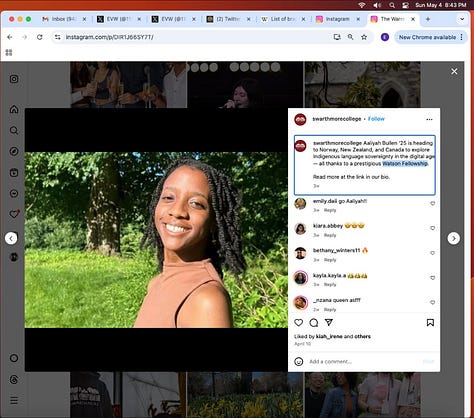The image size is (474, 418).
Task: Close the post overlay
Action: (454, 71)
